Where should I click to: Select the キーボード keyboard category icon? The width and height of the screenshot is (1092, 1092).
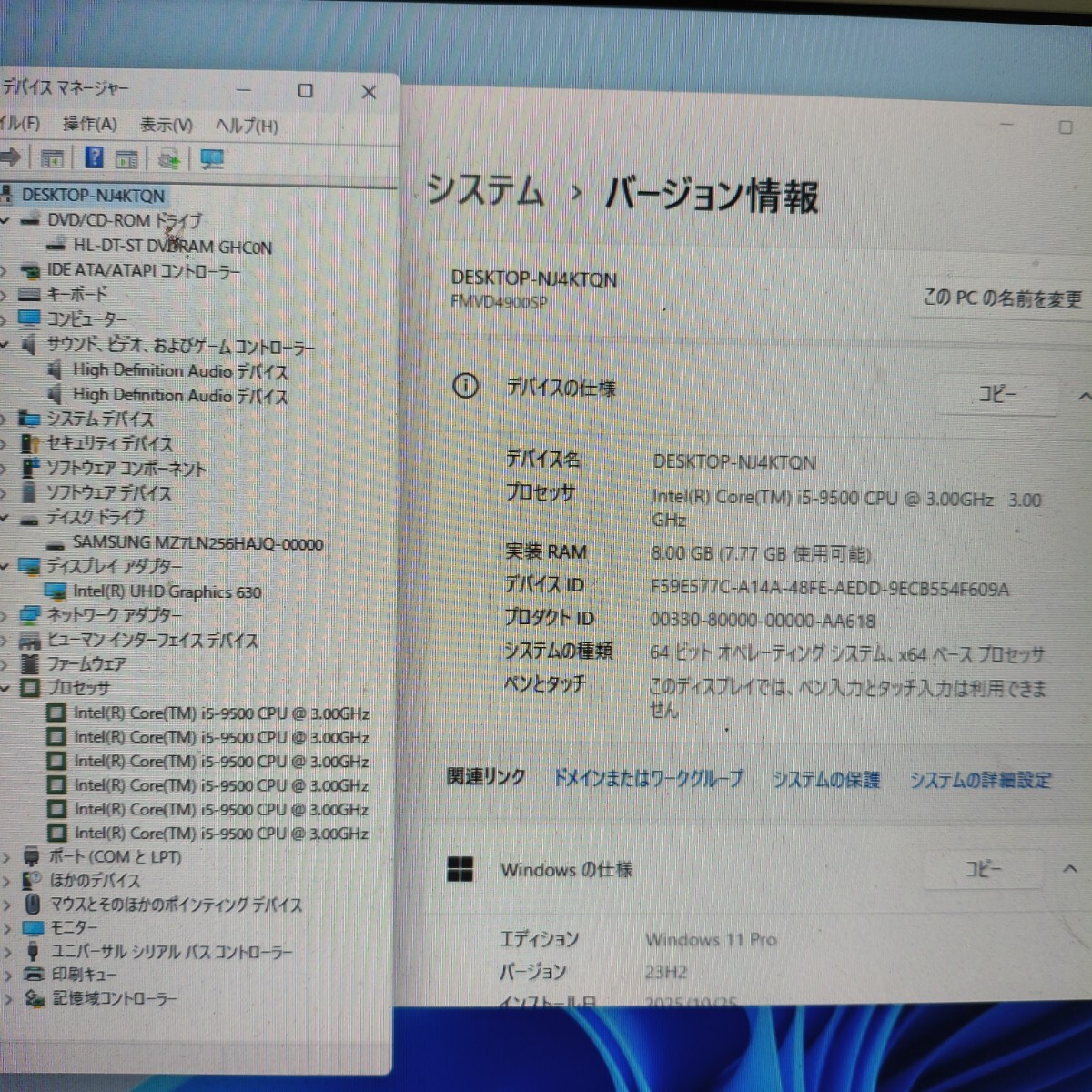pos(30,294)
